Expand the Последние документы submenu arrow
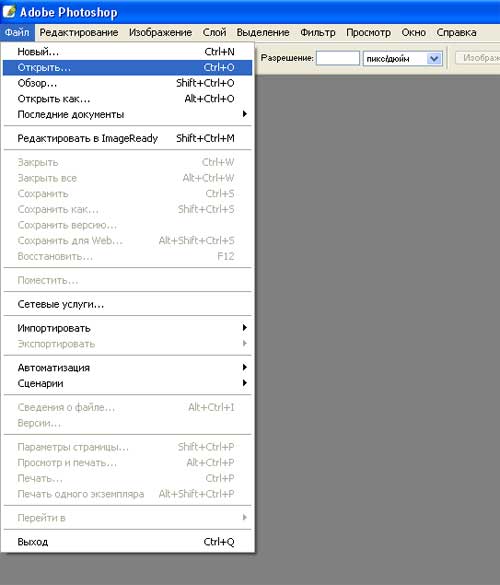Viewport: 500px width, 585px height. tap(244, 114)
